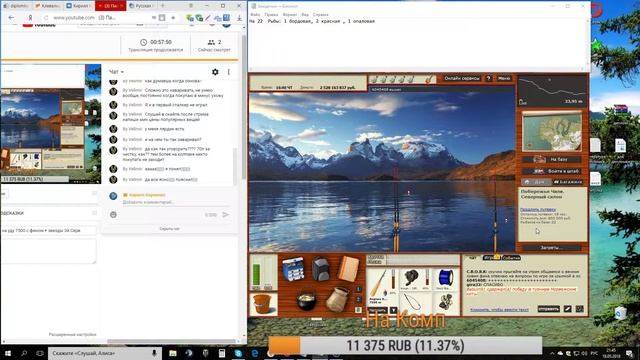The width and height of the screenshot is (640, 360).
Task: Click the pencil icon in game chat
Action: pyautogui.click(x=568, y=309)
